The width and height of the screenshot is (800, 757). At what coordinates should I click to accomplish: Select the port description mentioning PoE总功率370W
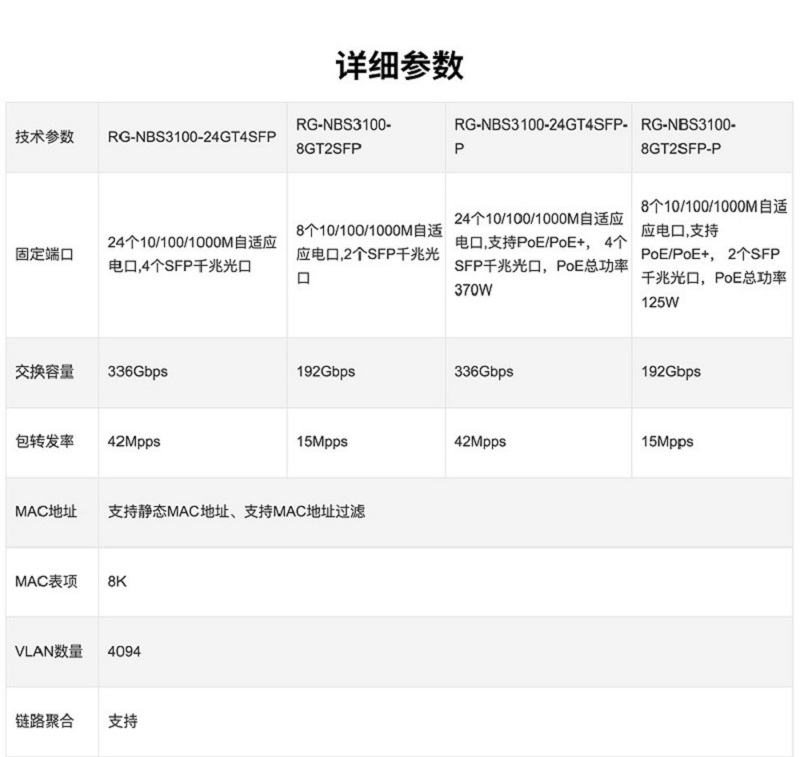coord(540,254)
